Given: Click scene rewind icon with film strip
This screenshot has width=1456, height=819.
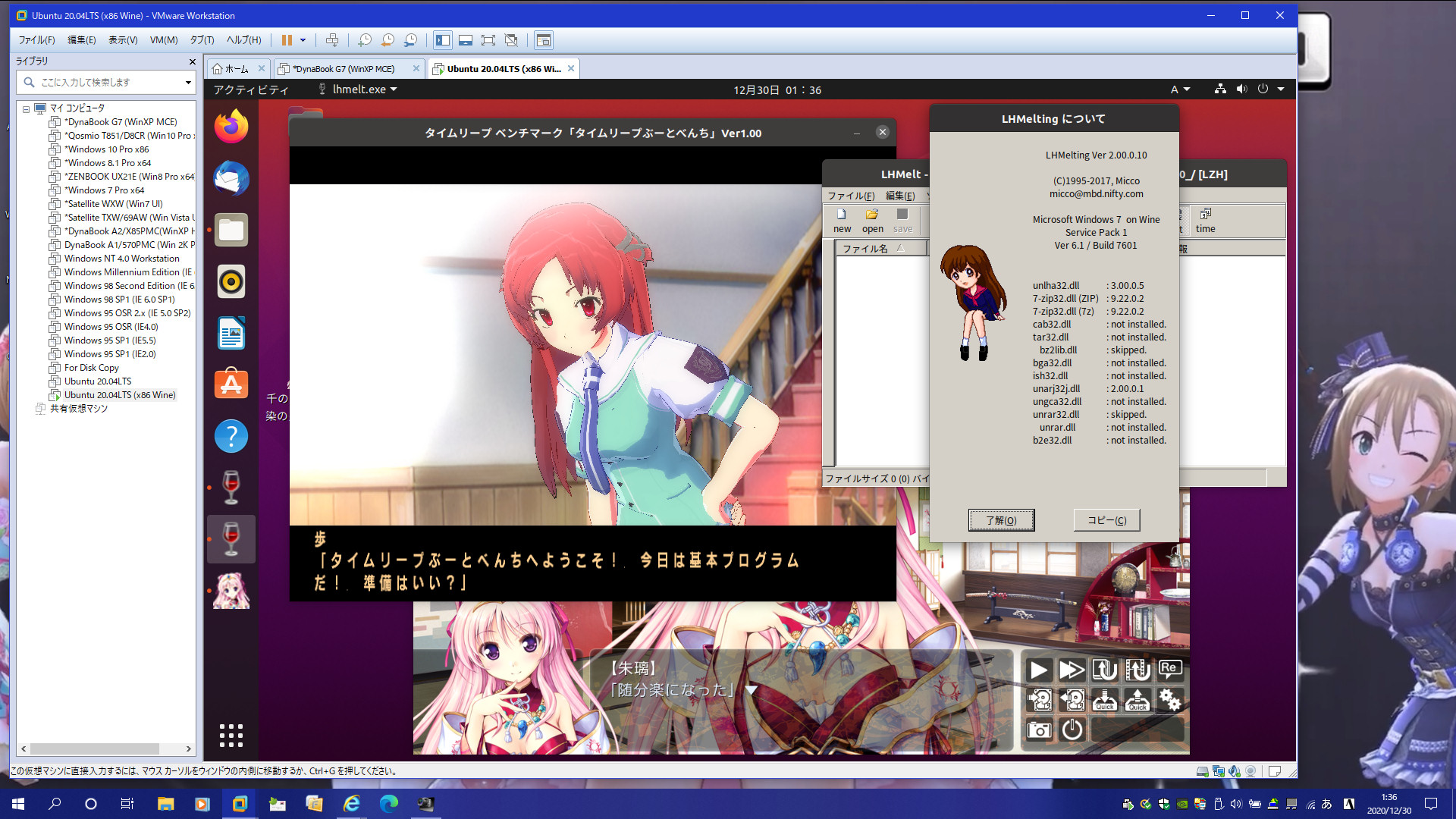Looking at the screenshot, I should click(x=1137, y=670).
